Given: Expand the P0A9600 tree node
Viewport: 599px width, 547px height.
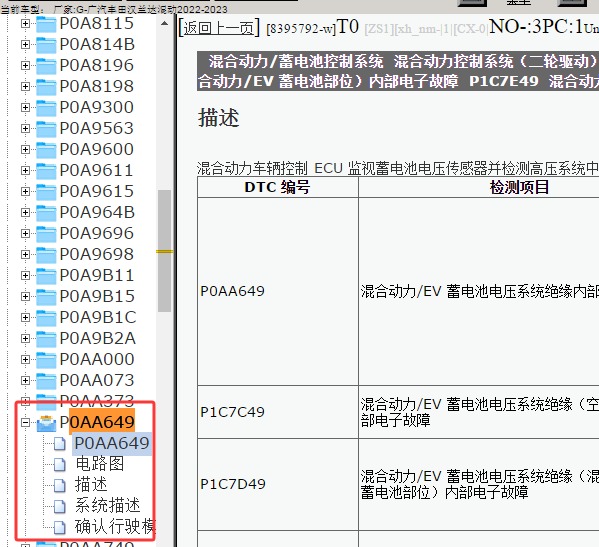Looking at the screenshot, I should [25, 150].
